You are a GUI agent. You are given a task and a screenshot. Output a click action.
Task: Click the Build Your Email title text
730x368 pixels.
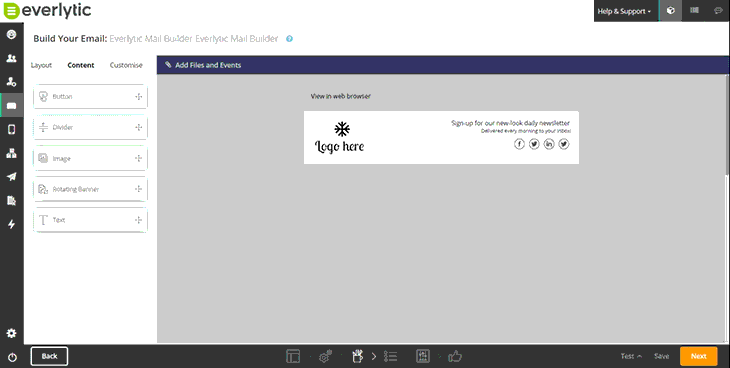70,39
